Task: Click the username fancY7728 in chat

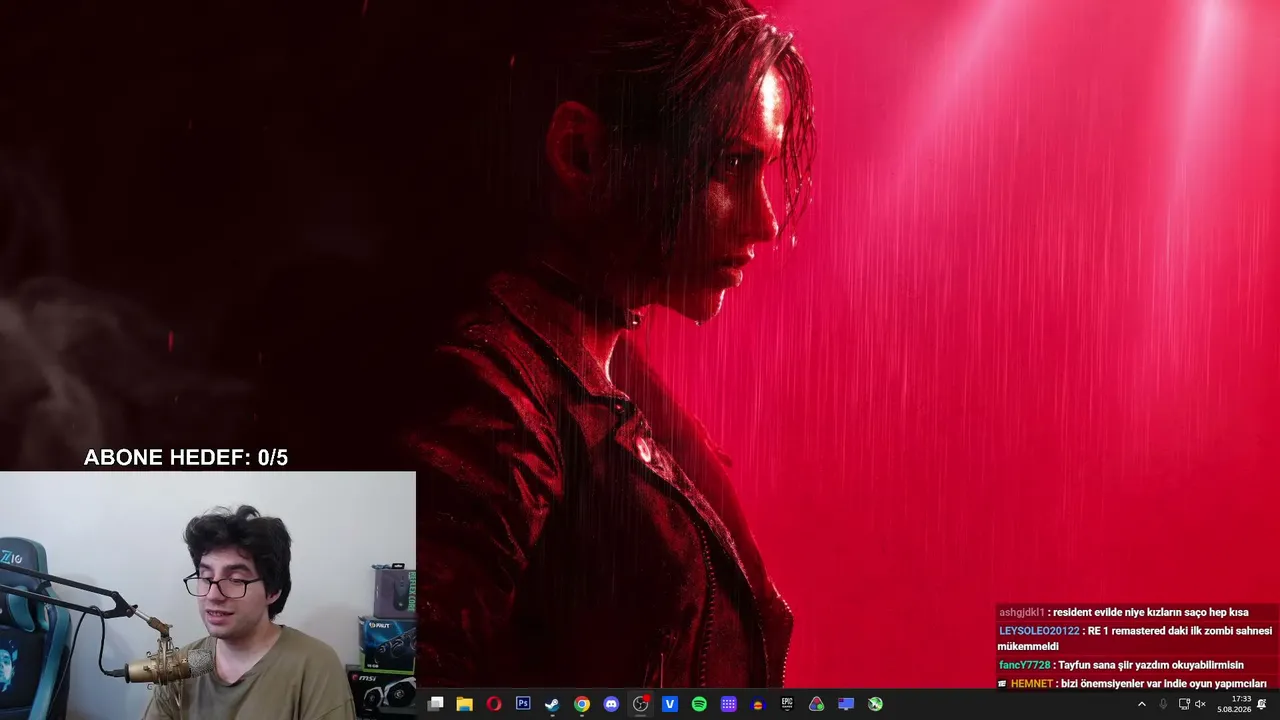Action: coord(1024,665)
